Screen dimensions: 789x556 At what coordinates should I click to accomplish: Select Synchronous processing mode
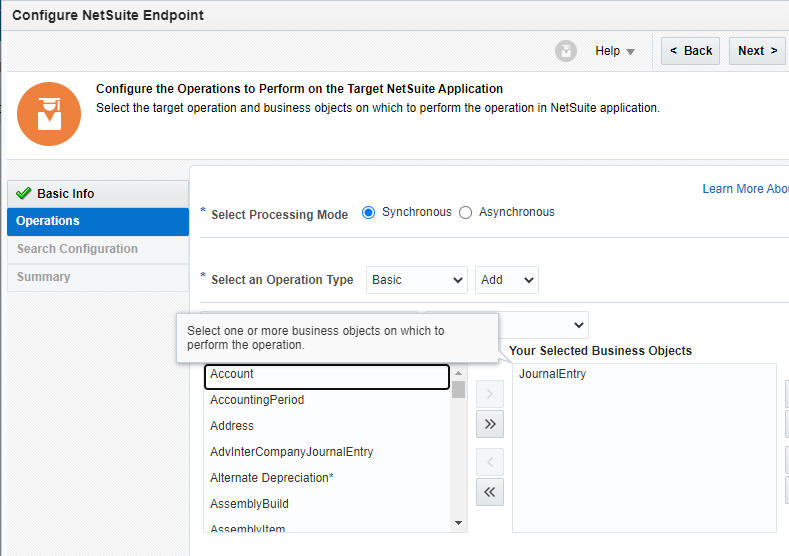[368, 212]
